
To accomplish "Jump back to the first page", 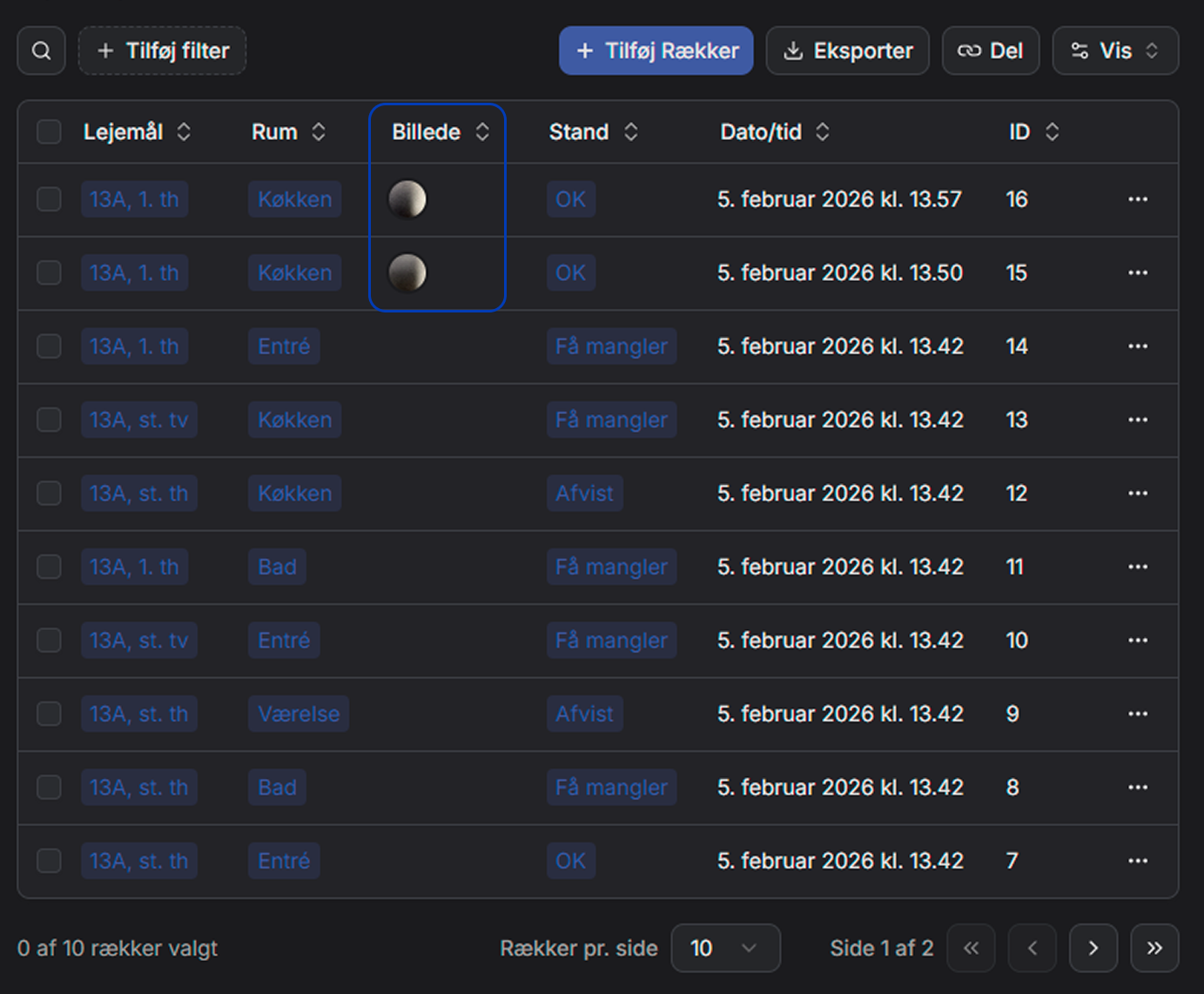I will coord(972,948).
